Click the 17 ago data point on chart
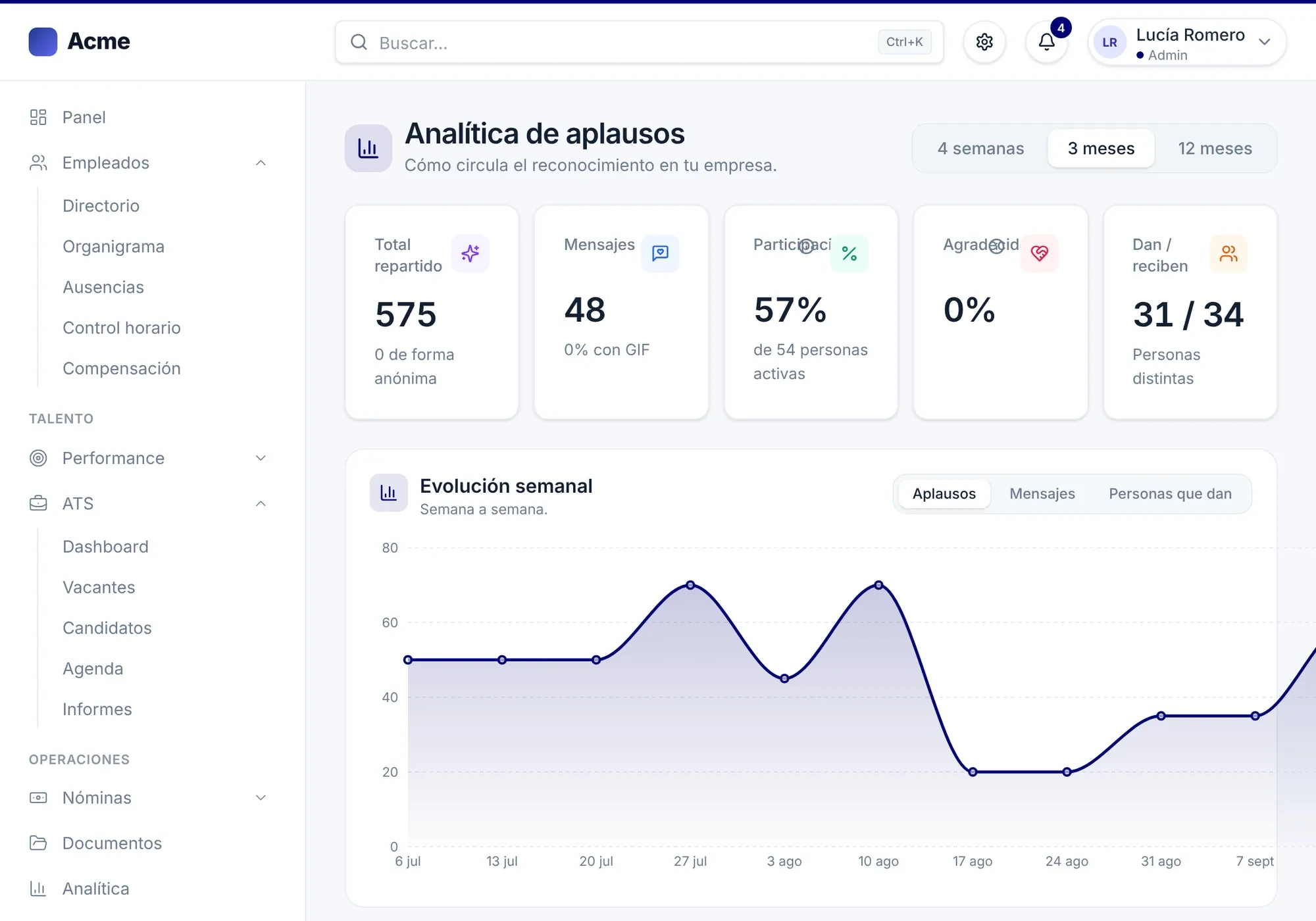The width and height of the screenshot is (1316, 921). [973, 772]
